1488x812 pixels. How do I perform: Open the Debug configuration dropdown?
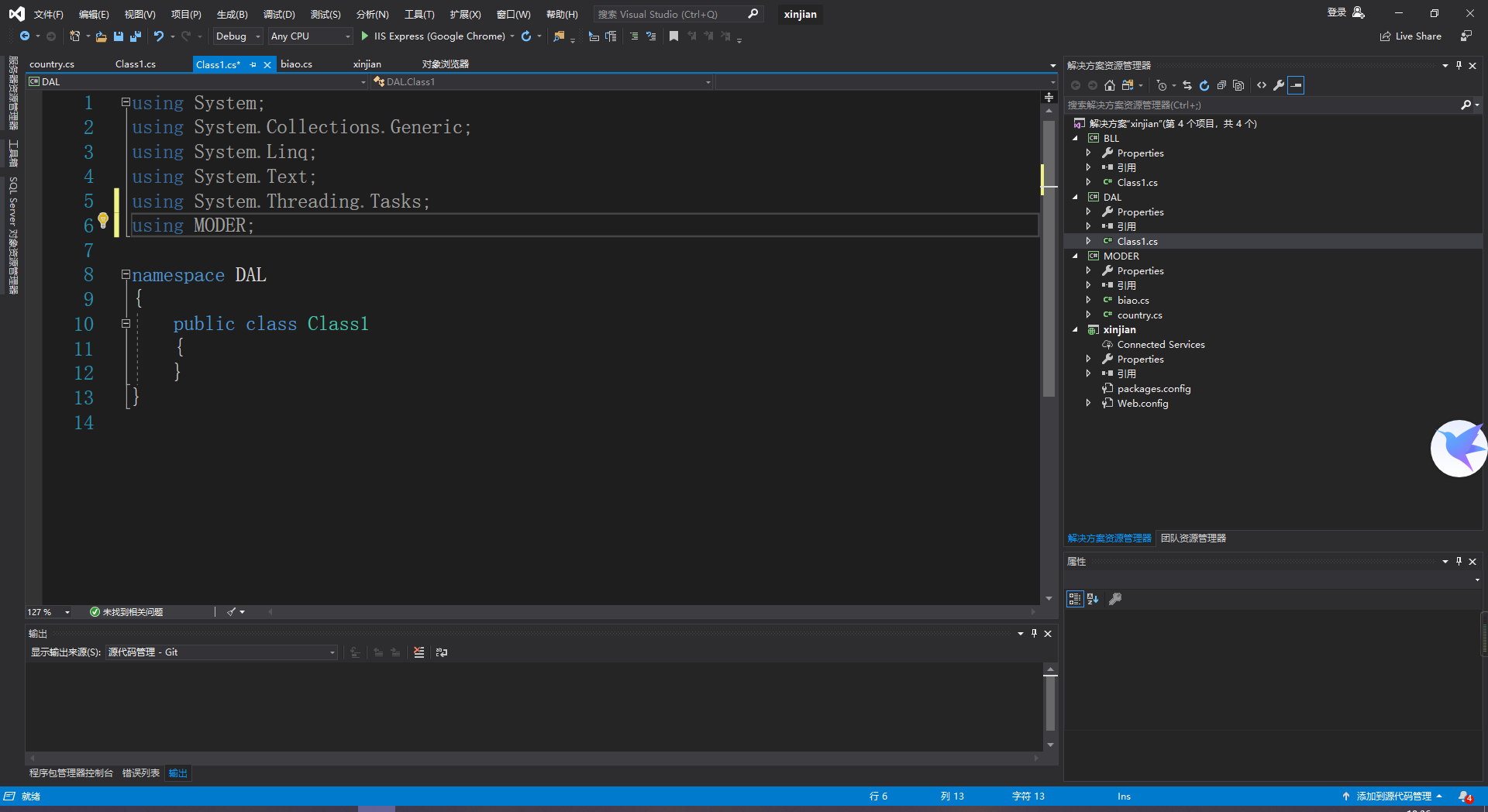(238, 36)
